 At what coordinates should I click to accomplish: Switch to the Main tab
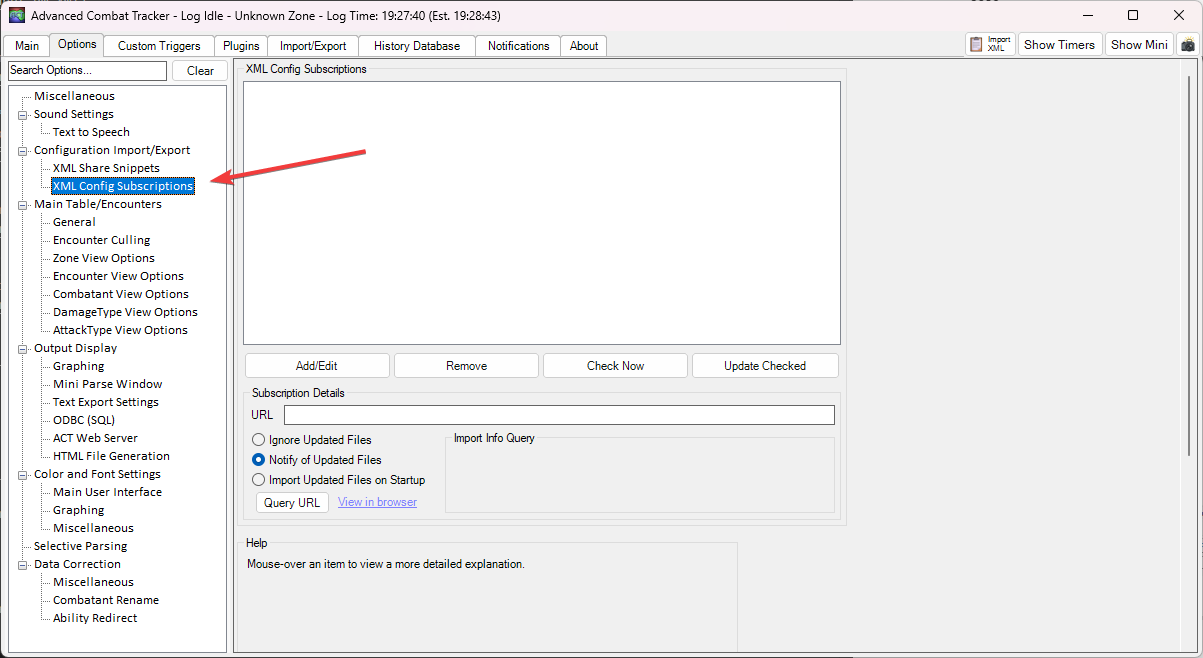(x=27, y=46)
